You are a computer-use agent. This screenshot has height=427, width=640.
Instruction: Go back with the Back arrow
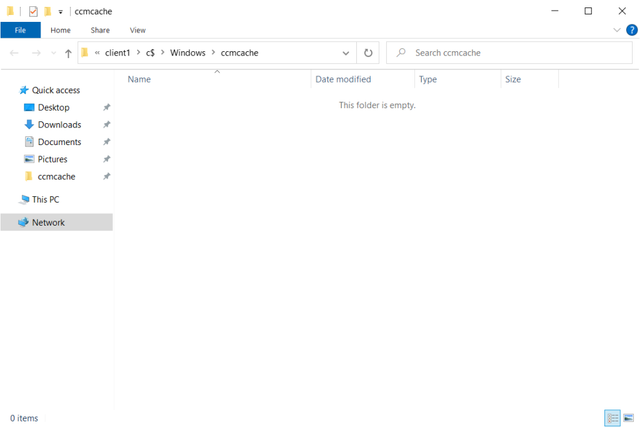(x=14, y=53)
